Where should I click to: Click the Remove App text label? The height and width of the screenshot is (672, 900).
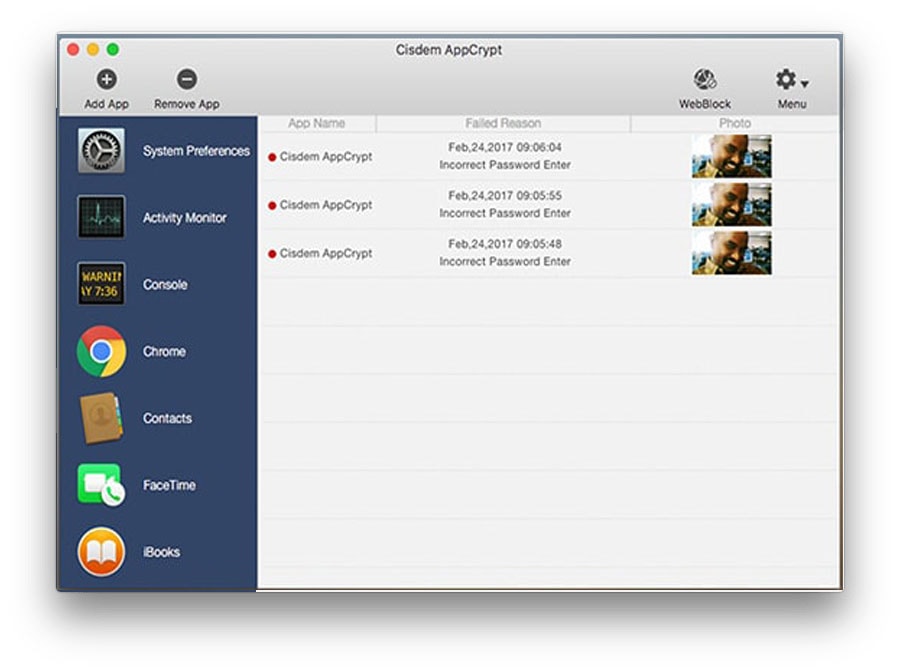[187, 104]
